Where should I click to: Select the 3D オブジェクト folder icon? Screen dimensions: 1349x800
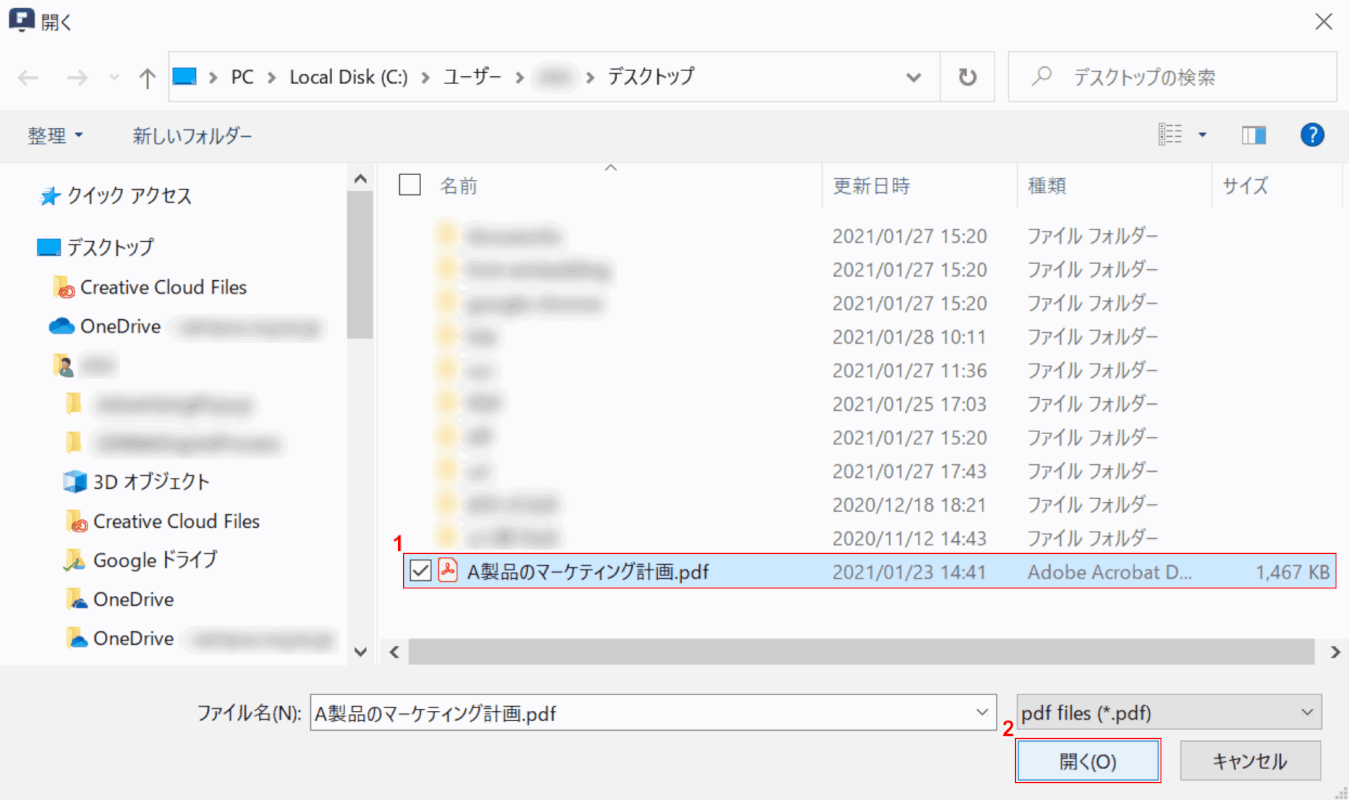pyautogui.click(x=75, y=482)
